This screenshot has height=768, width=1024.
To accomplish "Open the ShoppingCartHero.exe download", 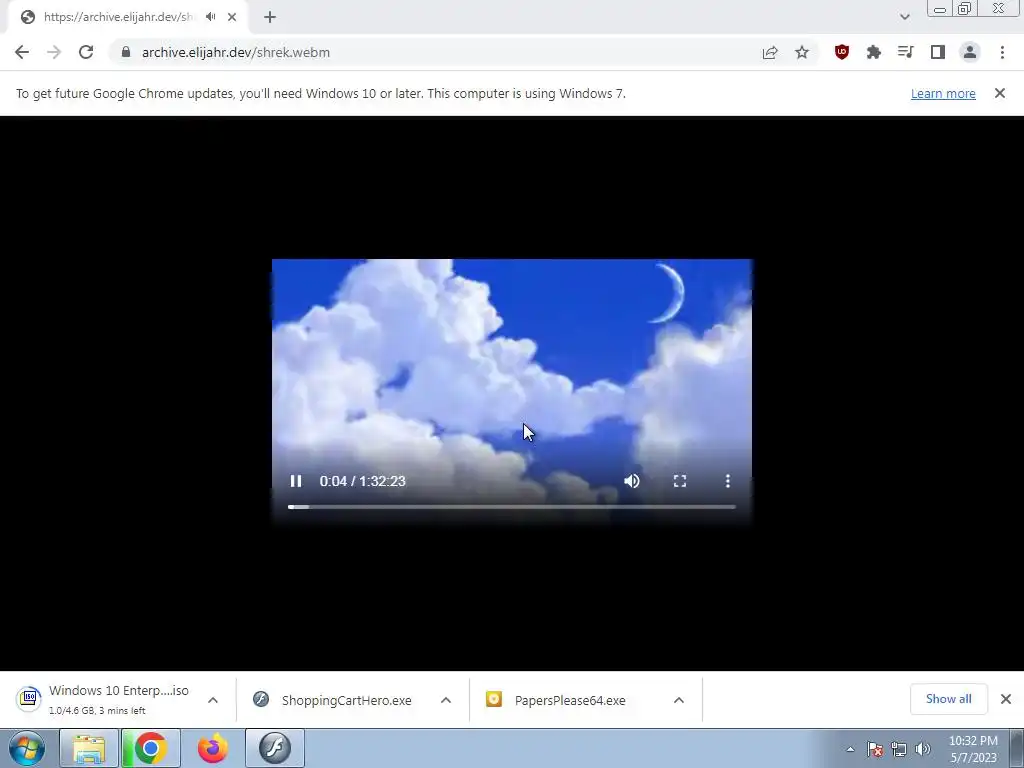I will [333, 700].
